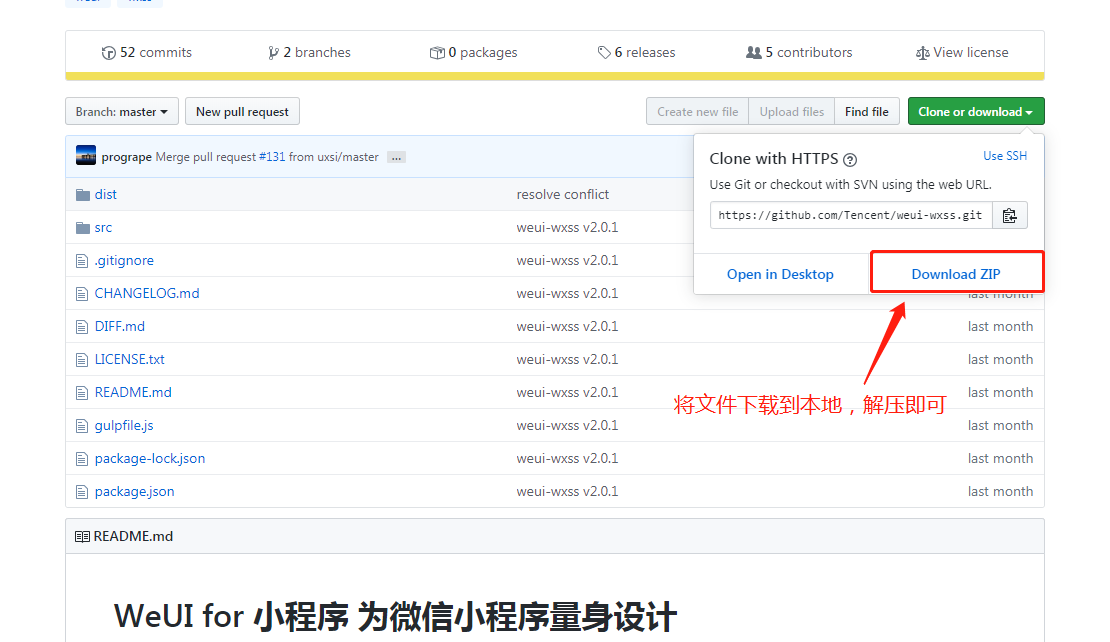Viewport: 1110px width, 642px height.
Task: Open the dist folder
Action: click(x=105, y=195)
